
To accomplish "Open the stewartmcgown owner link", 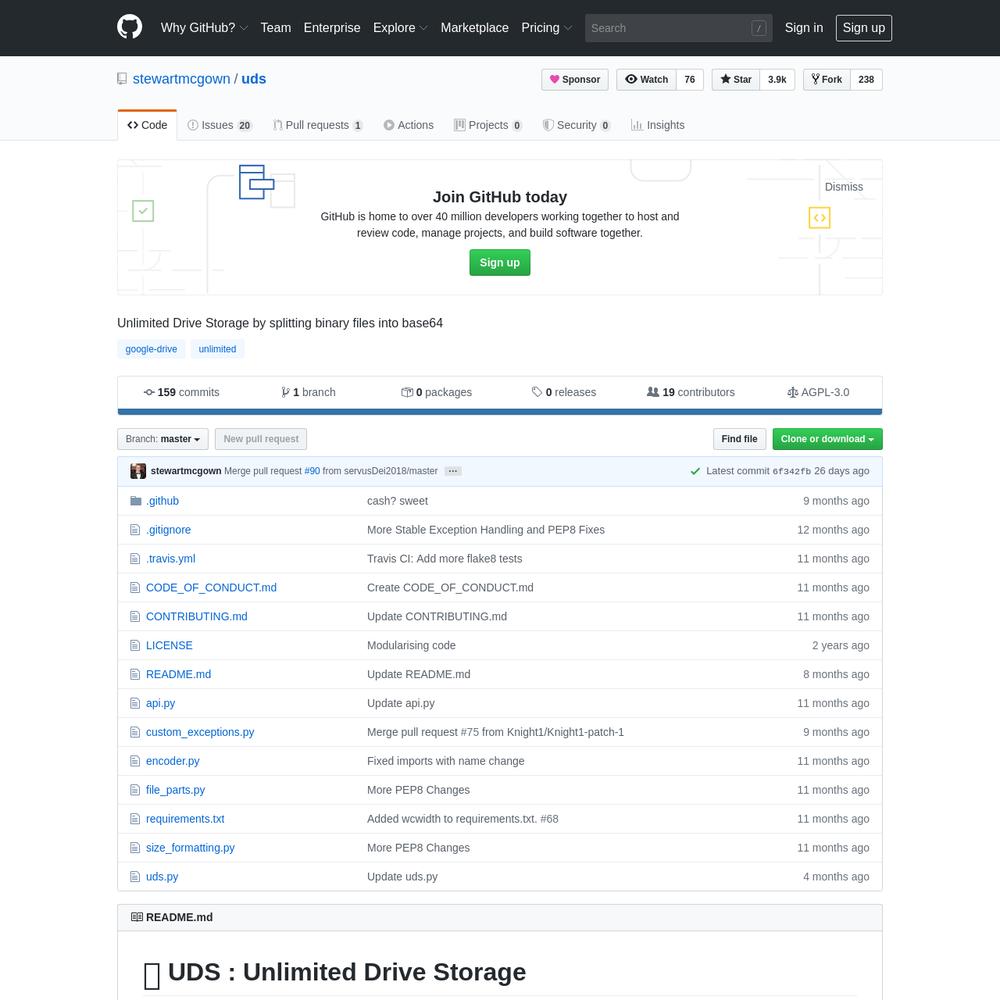I will [181, 79].
